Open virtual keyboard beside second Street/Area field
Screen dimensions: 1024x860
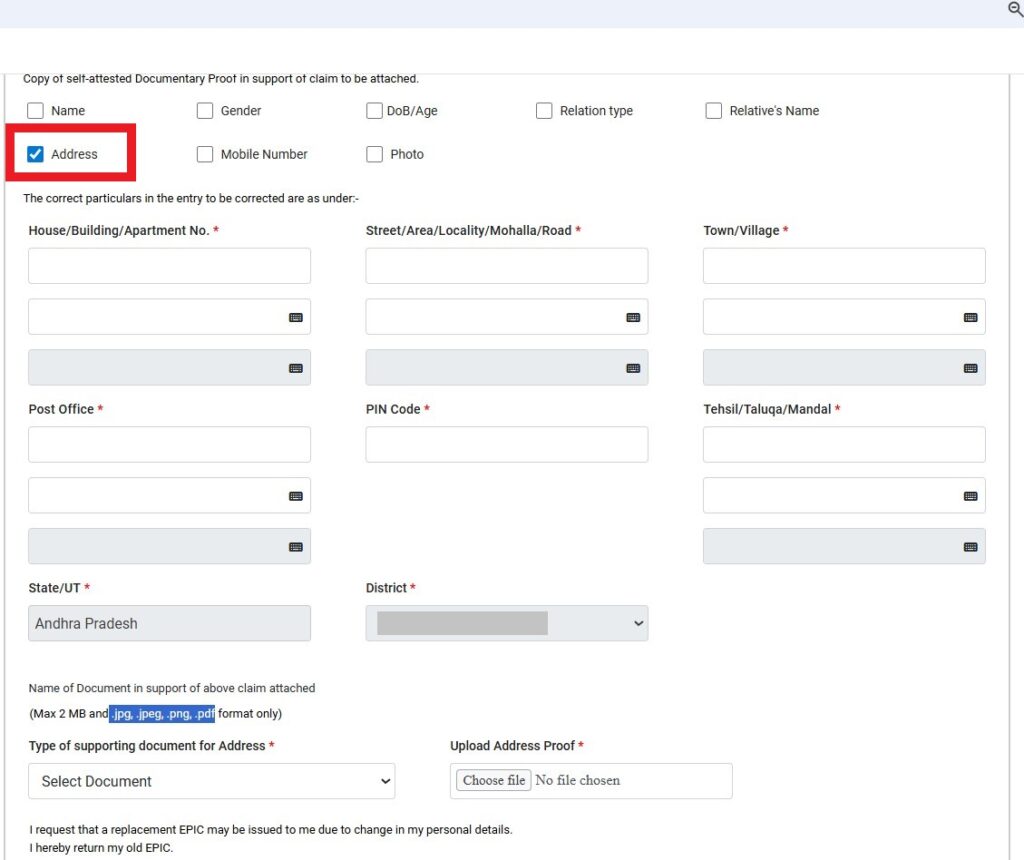(633, 316)
